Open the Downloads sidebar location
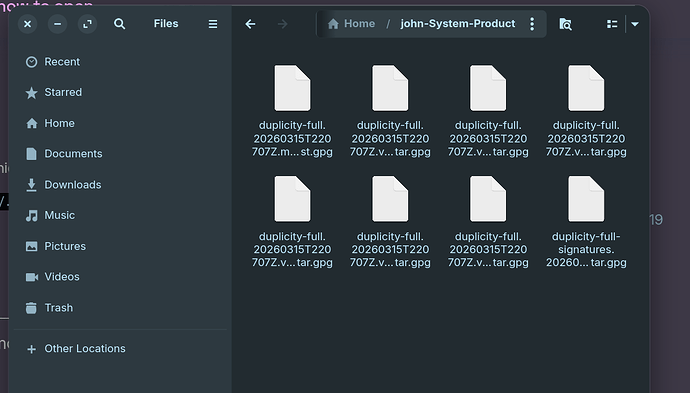 [120, 185]
